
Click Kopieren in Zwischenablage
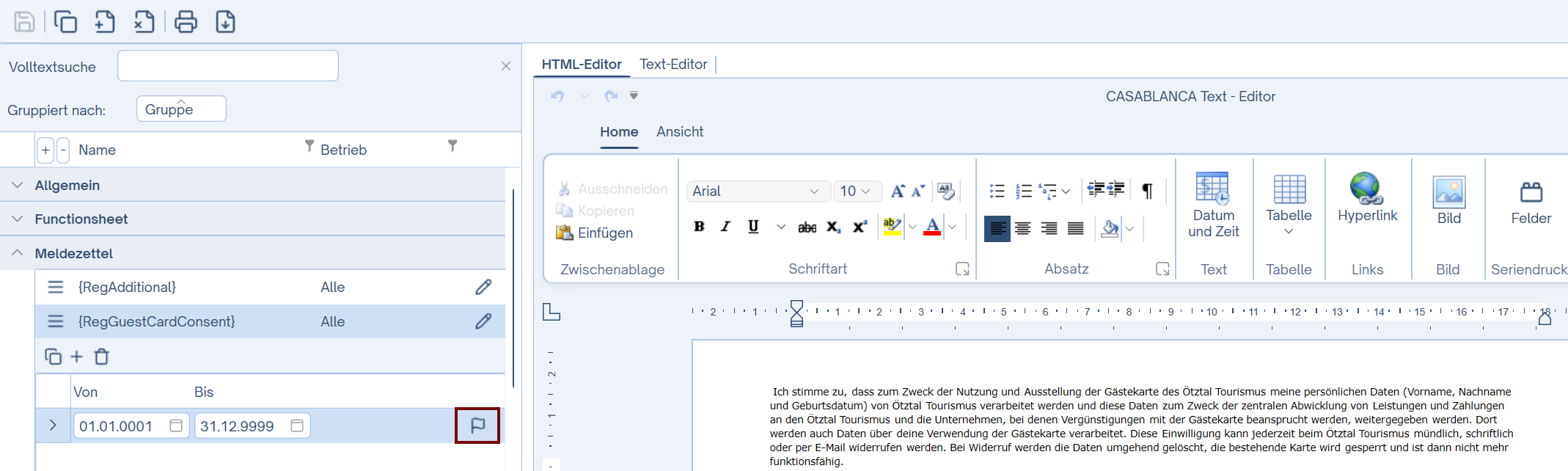595,211
